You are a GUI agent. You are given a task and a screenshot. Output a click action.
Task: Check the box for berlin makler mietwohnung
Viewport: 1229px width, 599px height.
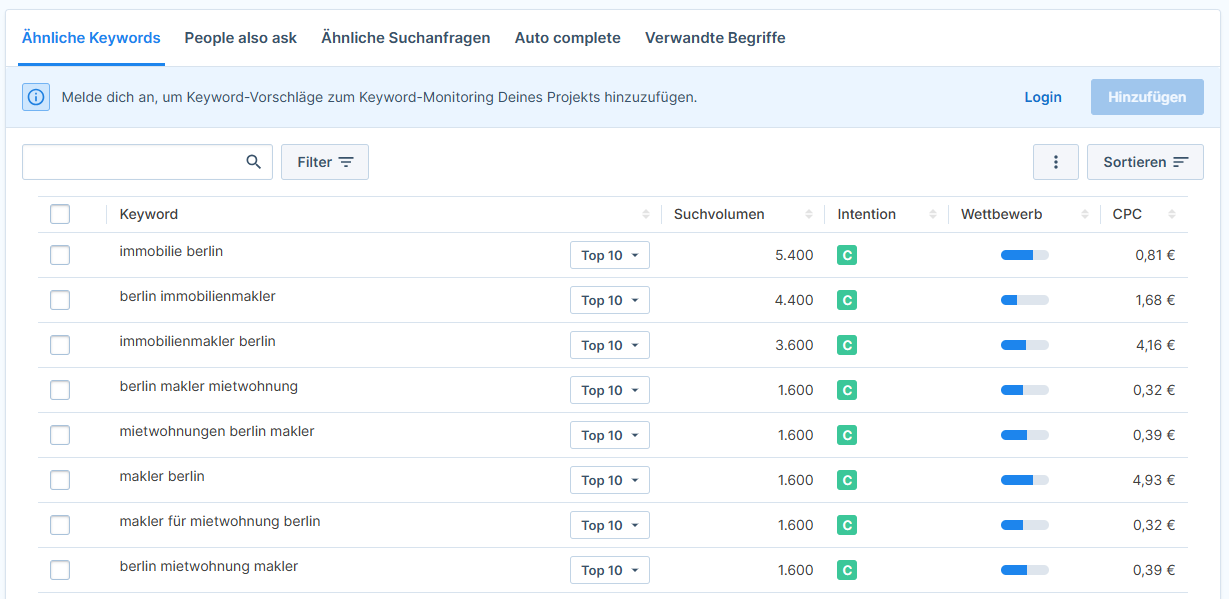click(x=60, y=390)
